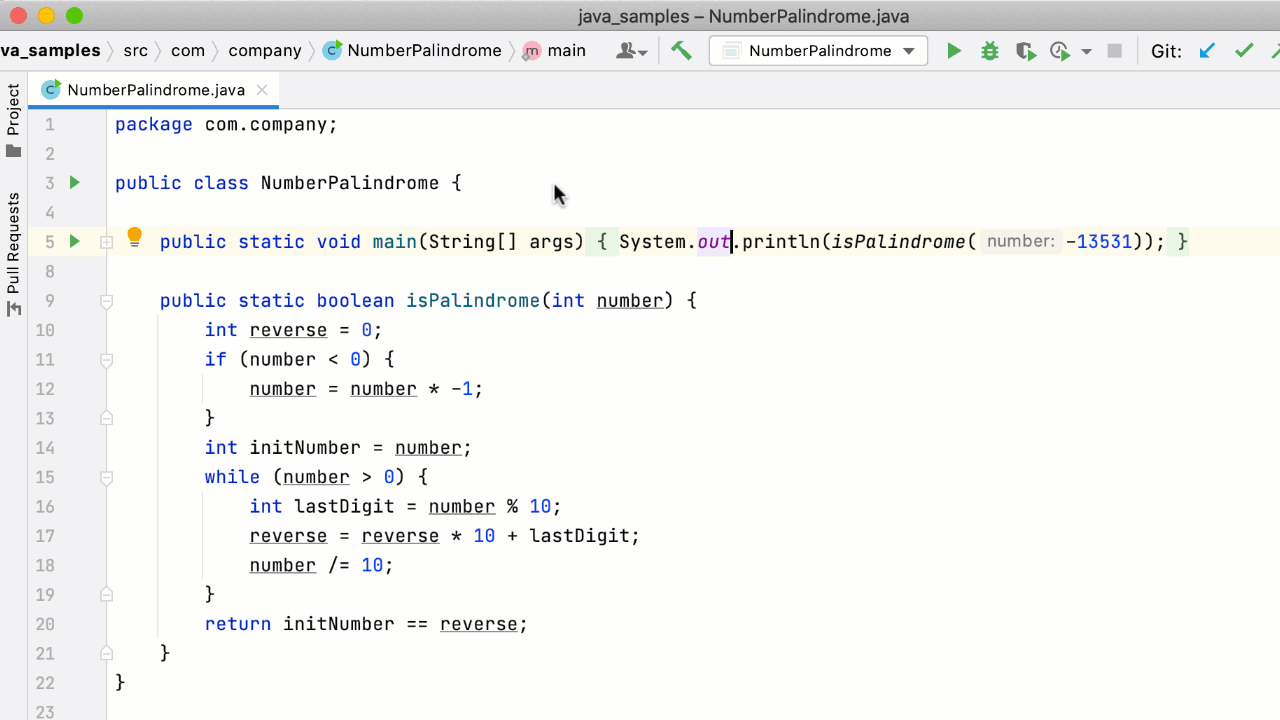Image resolution: width=1280 pixels, height=720 pixels.
Task: Click line number 12 in the gutter
Action: 44,389
